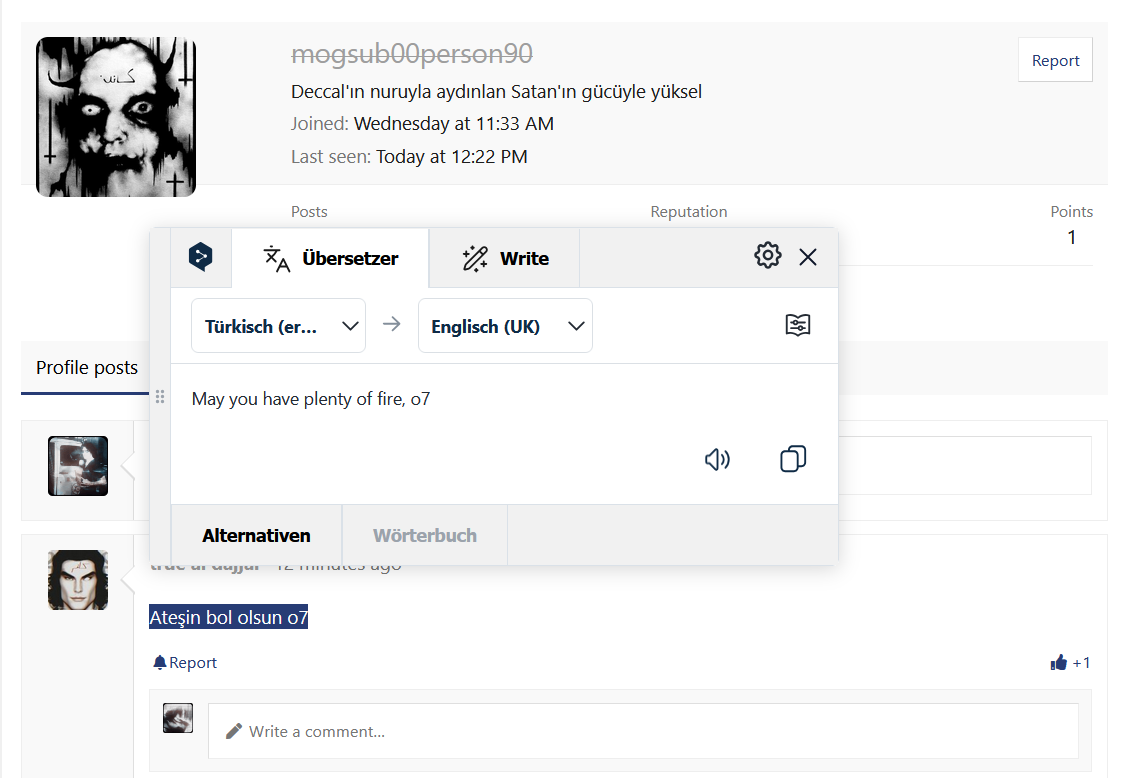The height and width of the screenshot is (778, 1122).
Task: Click the popup drag handle dots
Action: pyautogui.click(x=160, y=397)
